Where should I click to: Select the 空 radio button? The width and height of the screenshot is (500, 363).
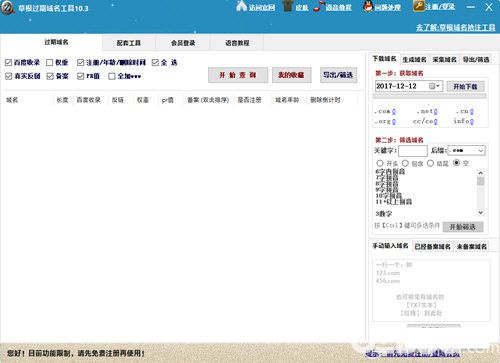(x=456, y=163)
